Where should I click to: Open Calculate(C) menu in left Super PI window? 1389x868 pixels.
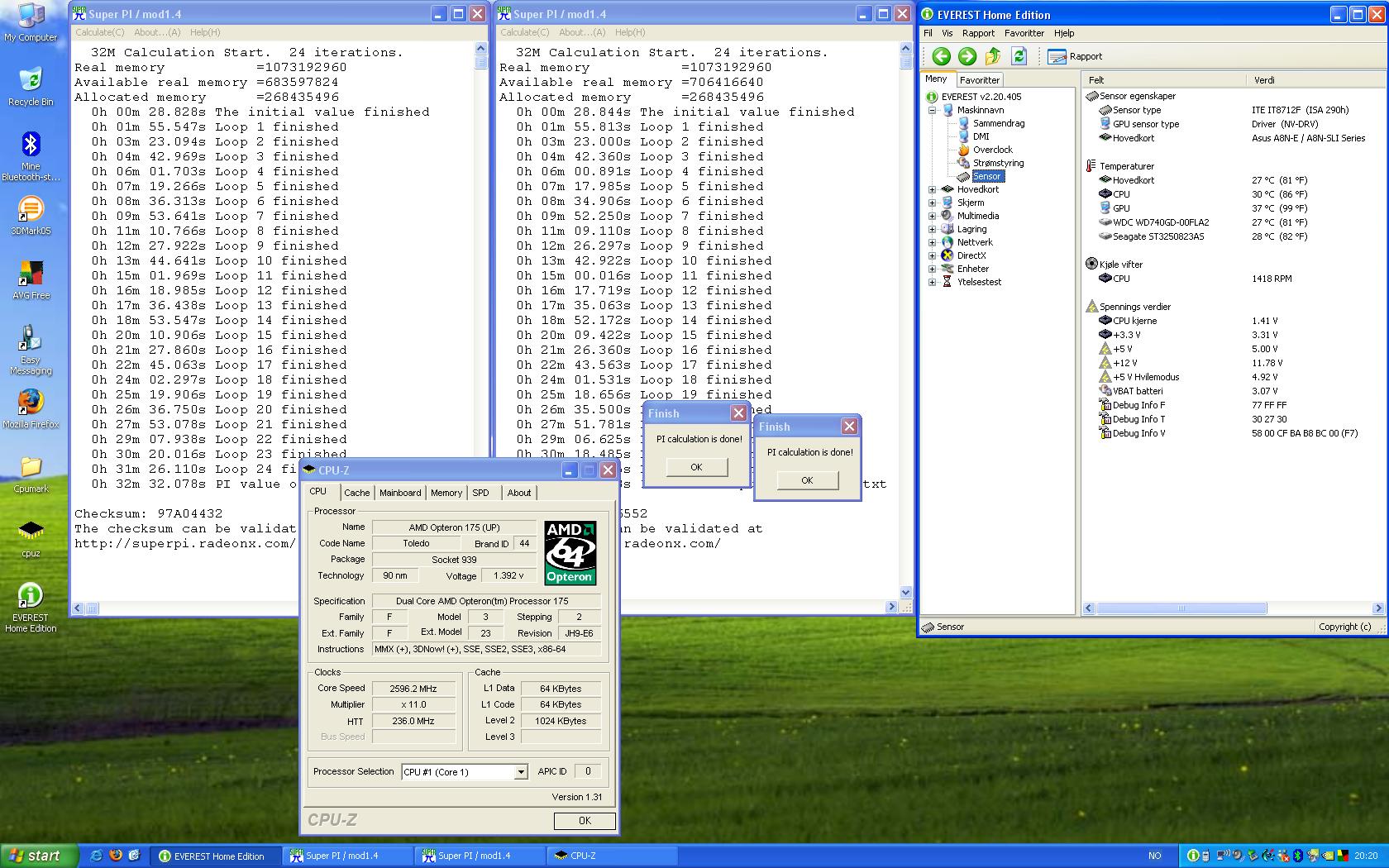tap(100, 32)
